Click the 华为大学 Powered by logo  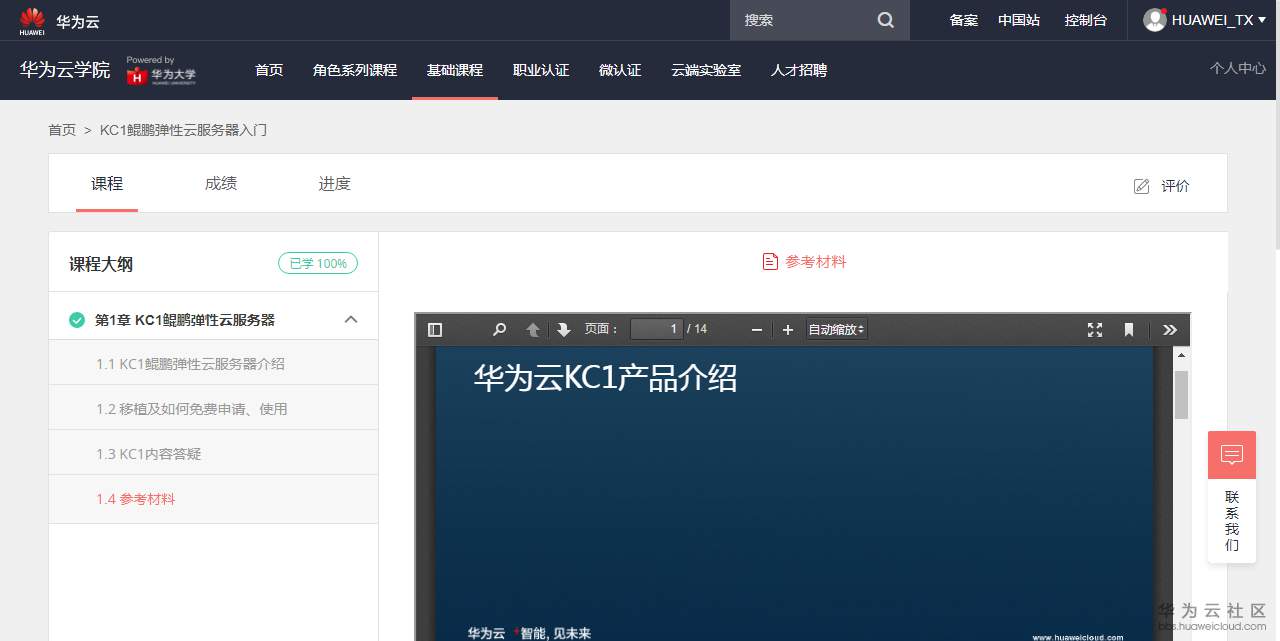161,70
